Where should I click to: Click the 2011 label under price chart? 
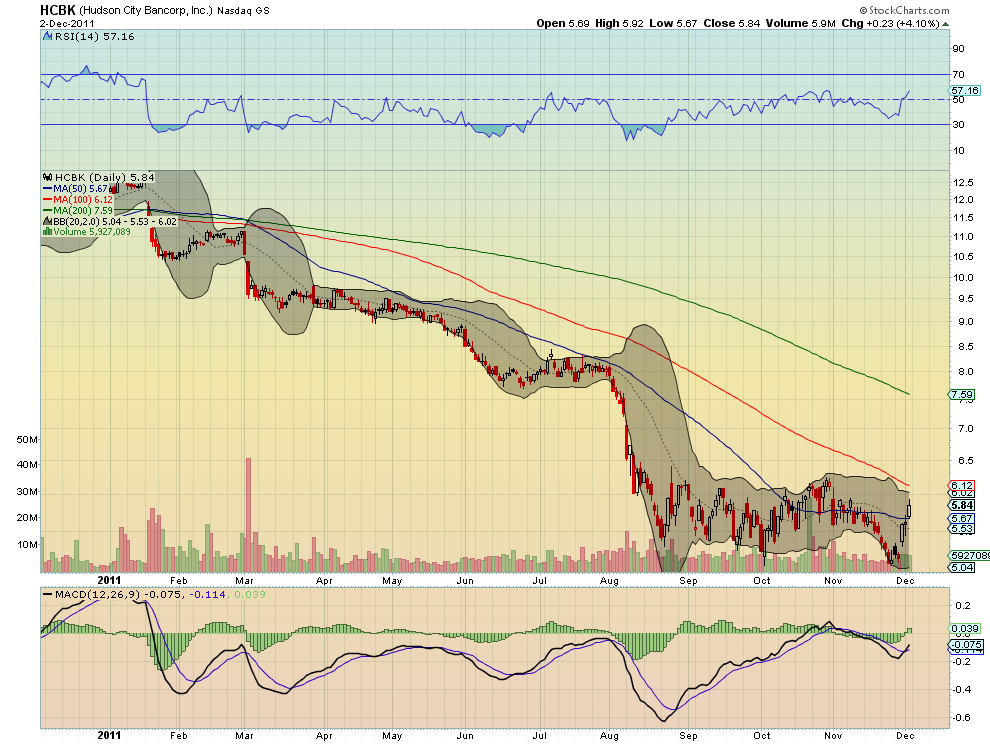click(x=109, y=580)
